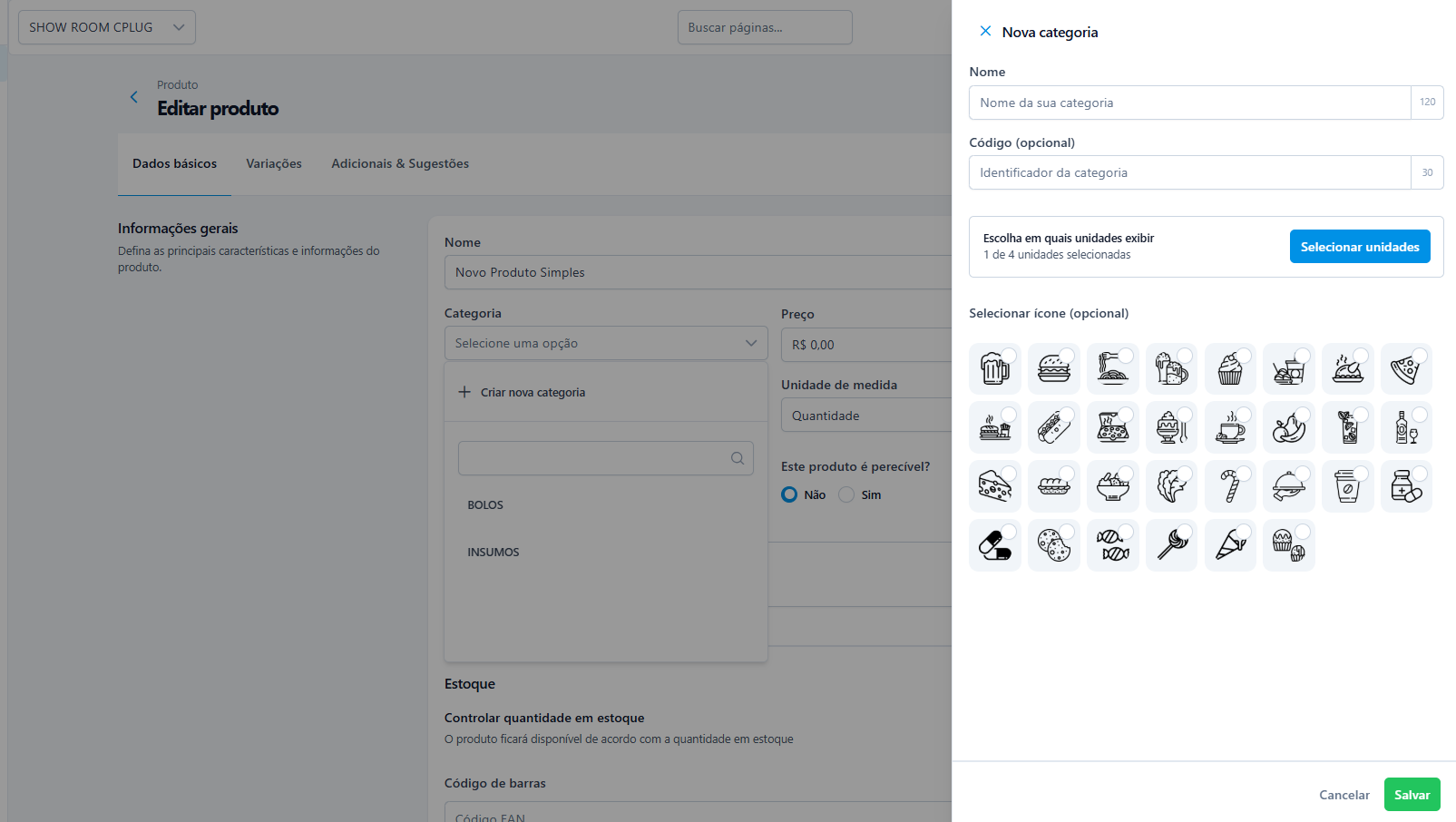The width and height of the screenshot is (1456, 822).
Task: Click the green Salvar button
Action: (x=1412, y=795)
